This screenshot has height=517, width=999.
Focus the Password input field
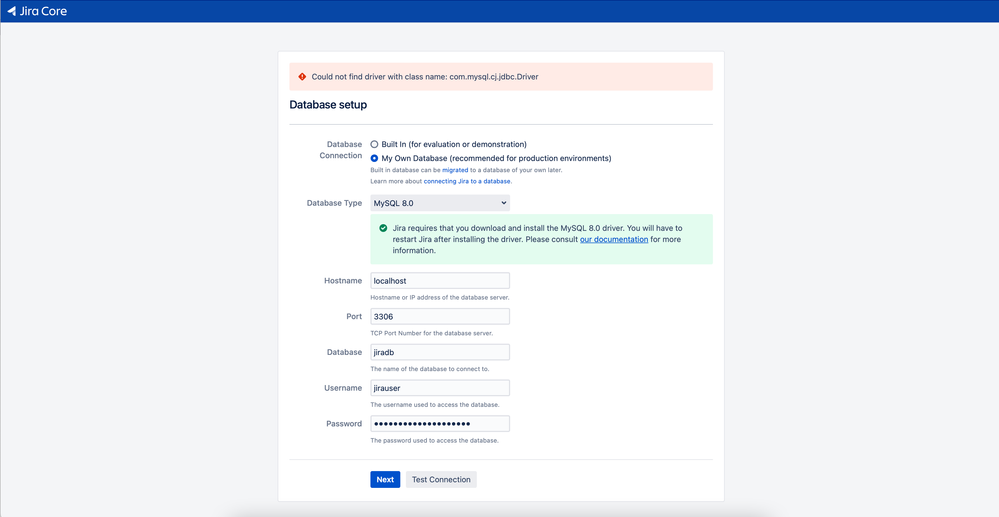click(x=440, y=423)
